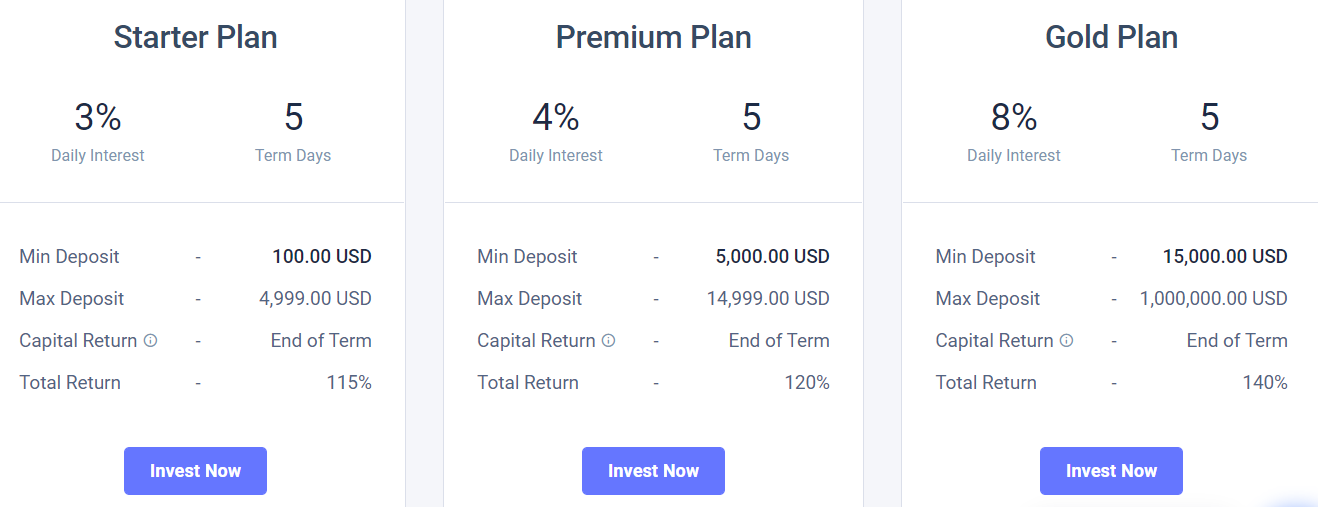This screenshot has height=507, width=1318.
Task: Click the 4,999.00 USD max deposit value
Action: click(x=315, y=299)
